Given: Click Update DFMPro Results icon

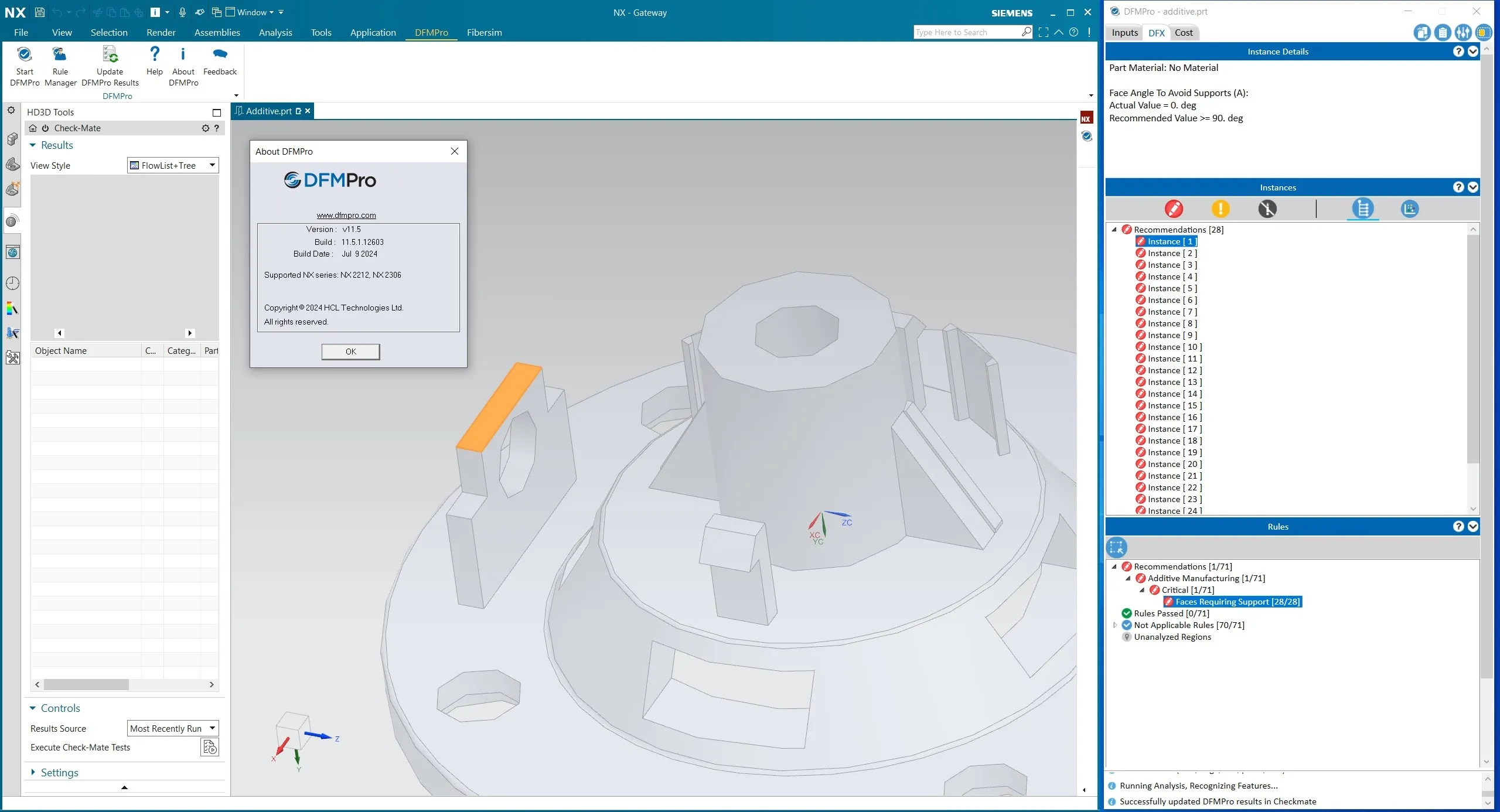Looking at the screenshot, I should coord(110,56).
